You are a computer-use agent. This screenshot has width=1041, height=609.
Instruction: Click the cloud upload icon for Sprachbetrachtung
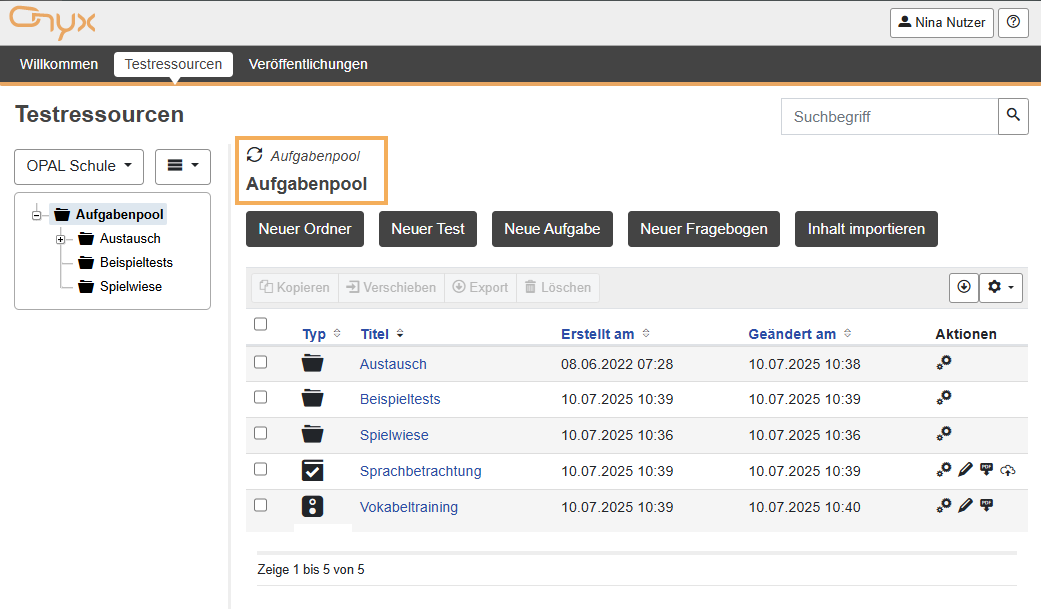[1007, 470]
